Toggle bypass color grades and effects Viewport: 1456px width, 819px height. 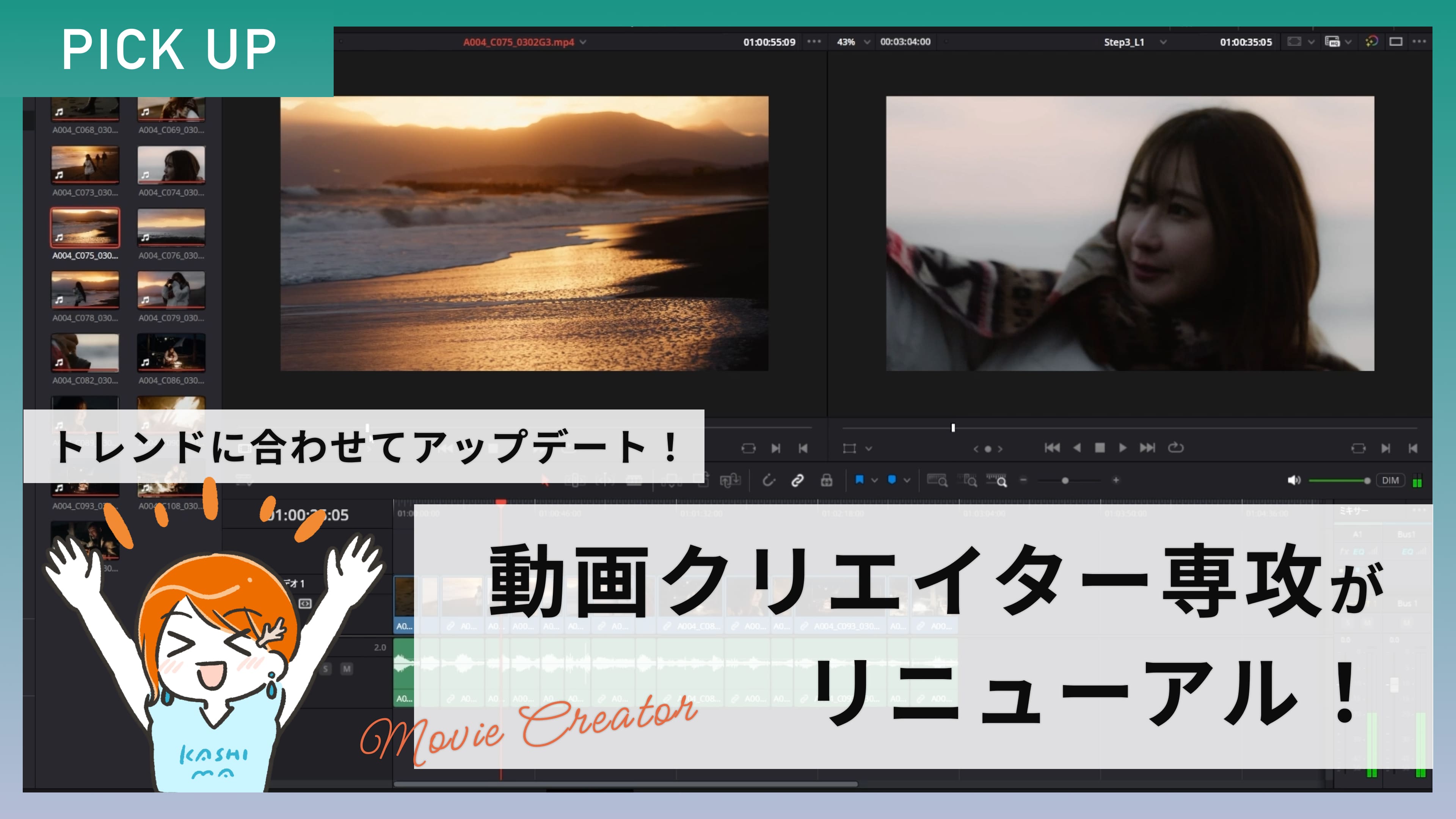[x=1372, y=41]
